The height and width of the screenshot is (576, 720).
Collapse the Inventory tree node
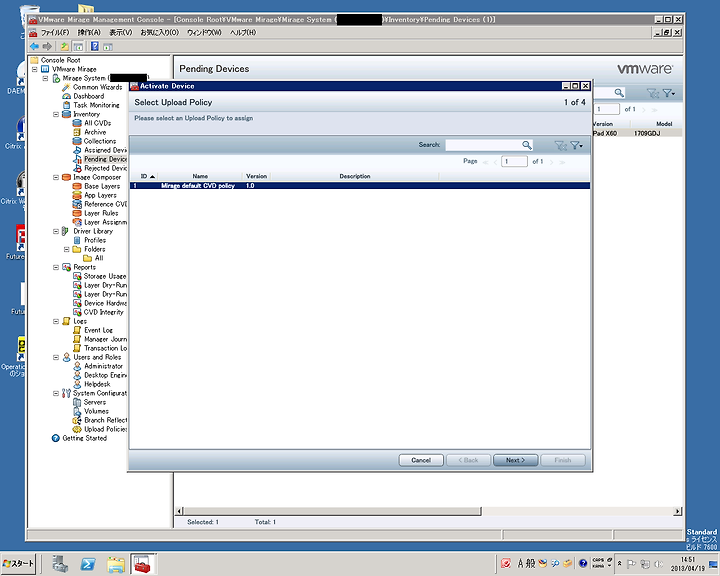pos(56,114)
